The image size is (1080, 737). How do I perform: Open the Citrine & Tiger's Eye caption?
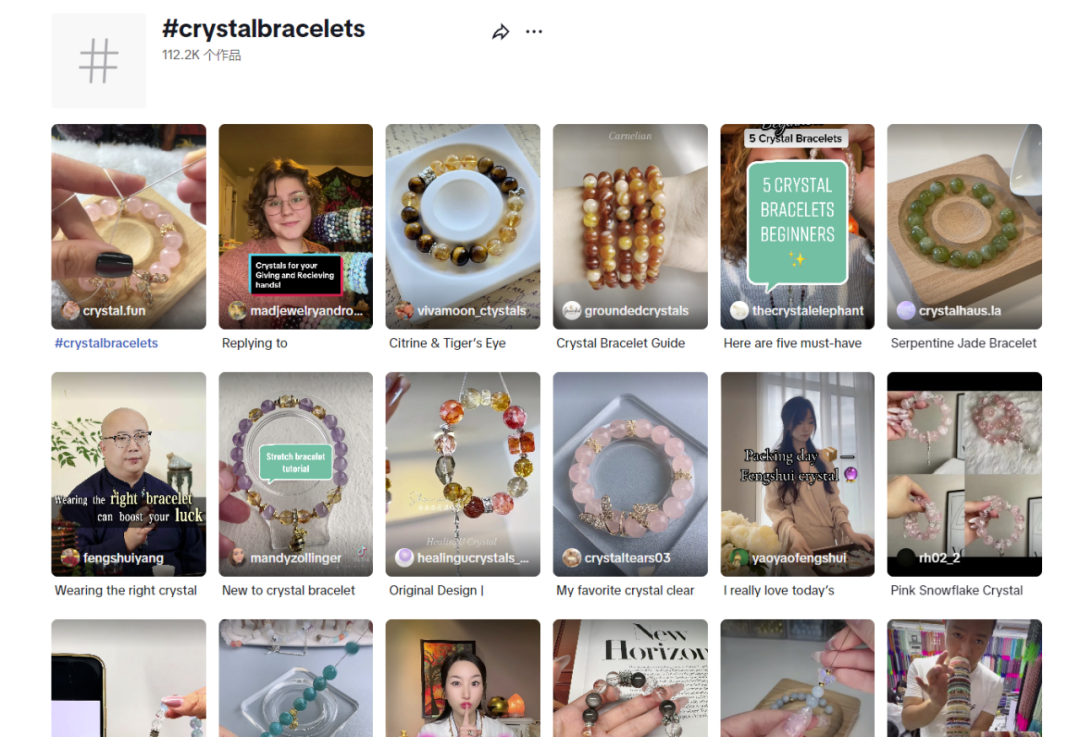pos(447,343)
